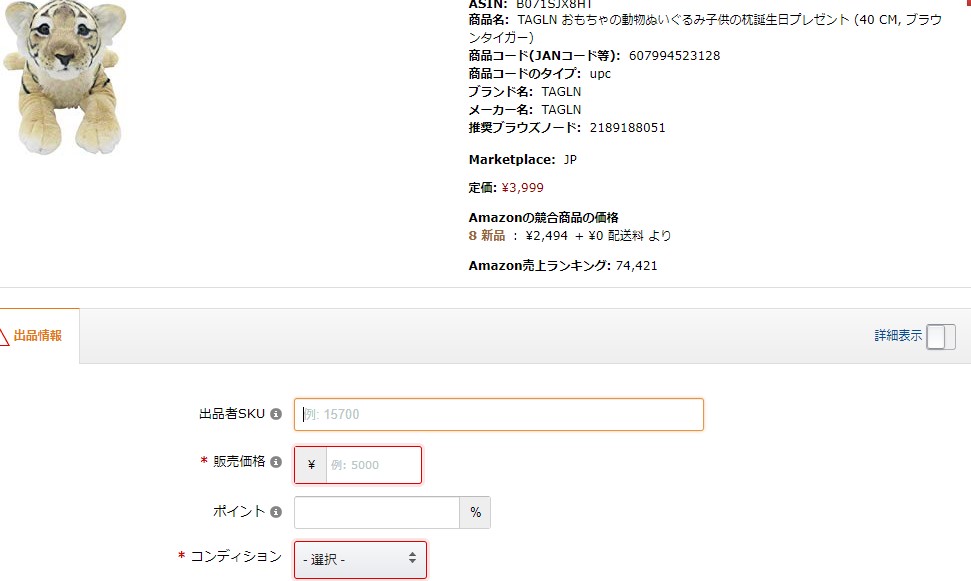Click the warning triangle on 出品情報 tab
971x581 pixels.
tap(3, 336)
